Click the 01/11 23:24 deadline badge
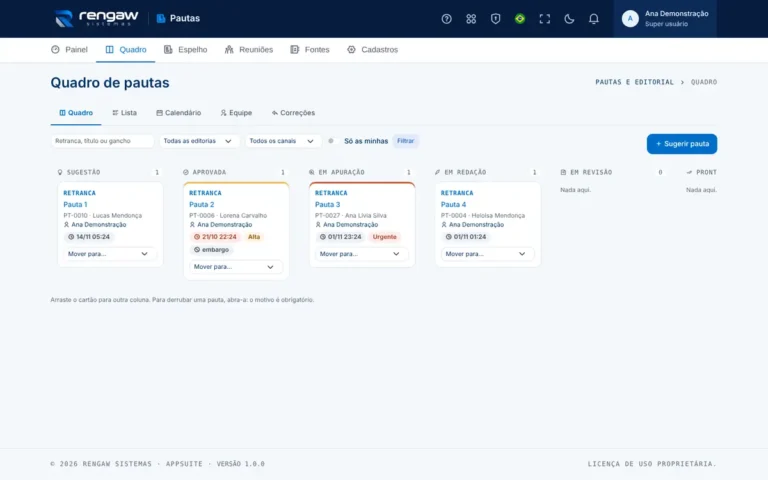The width and height of the screenshot is (768, 480). point(341,237)
